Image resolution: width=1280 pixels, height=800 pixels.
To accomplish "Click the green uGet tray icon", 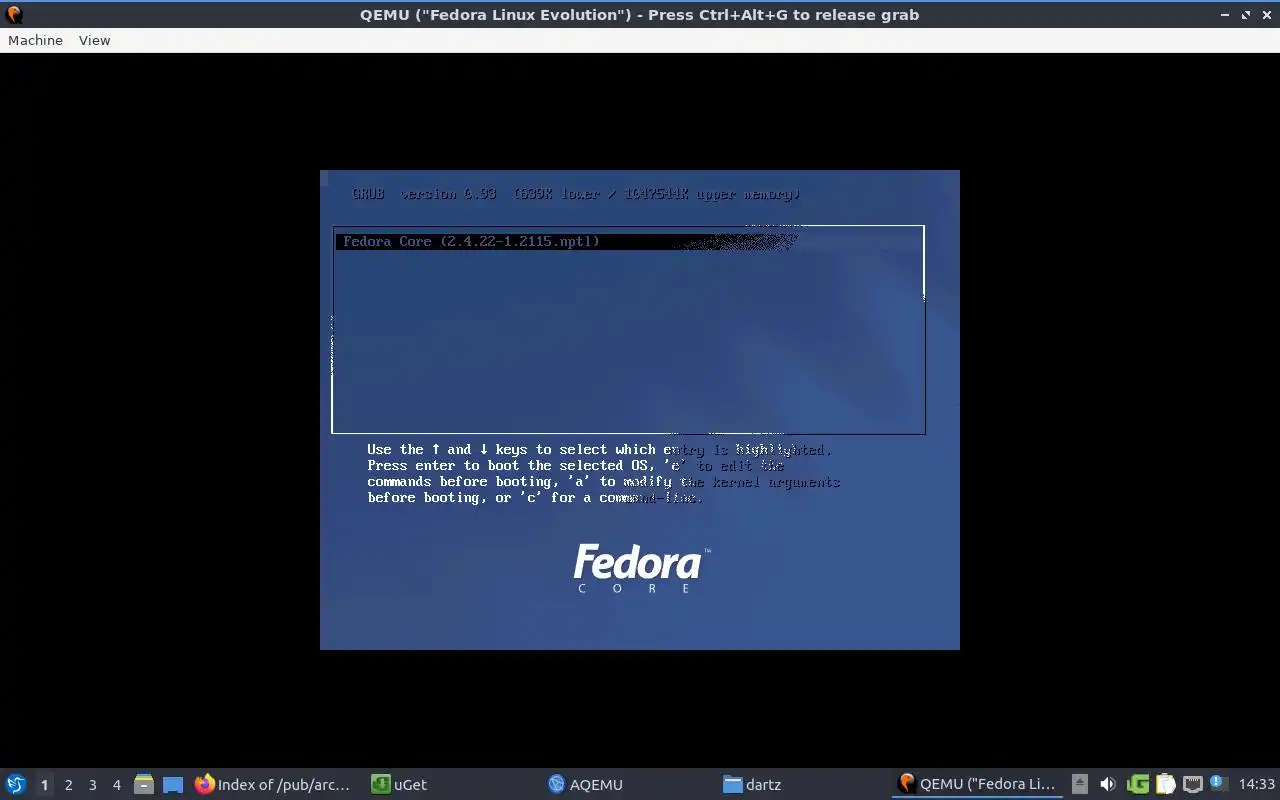I will pos(1137,784).
